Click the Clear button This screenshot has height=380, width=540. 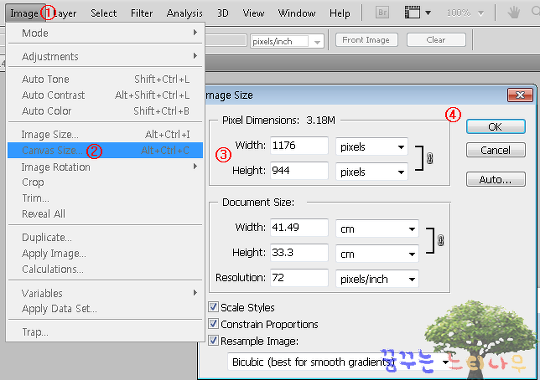coord(436,40)
